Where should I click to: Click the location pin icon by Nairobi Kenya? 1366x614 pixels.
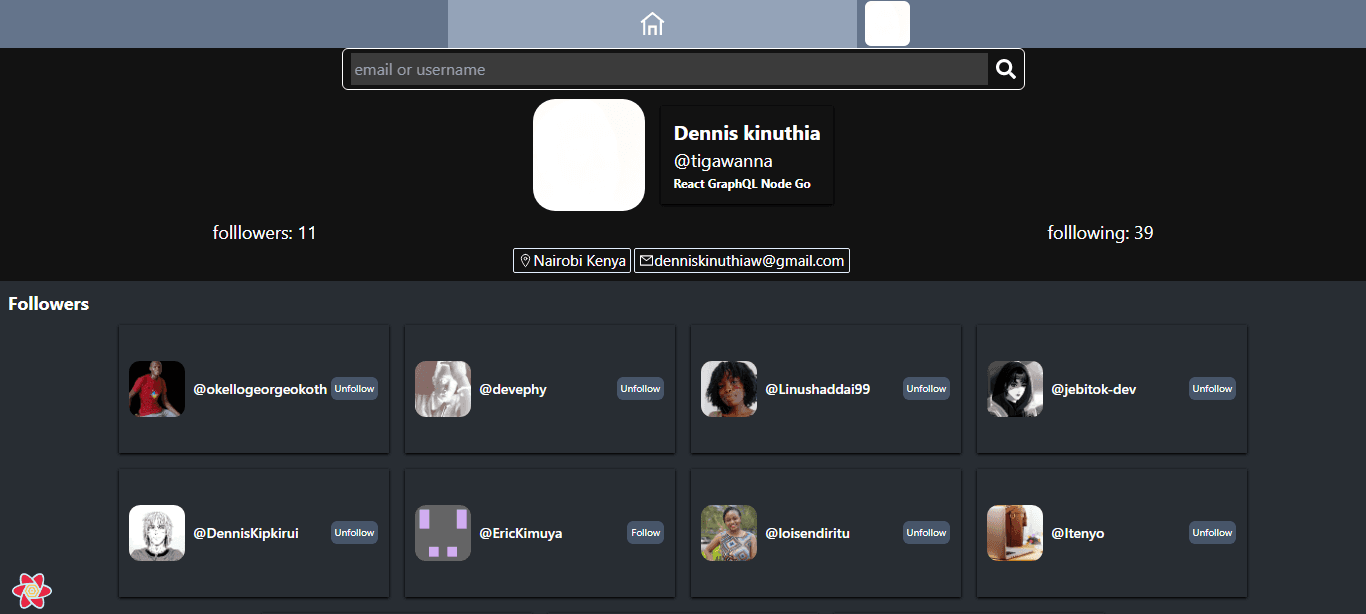(x=525, y=261)
